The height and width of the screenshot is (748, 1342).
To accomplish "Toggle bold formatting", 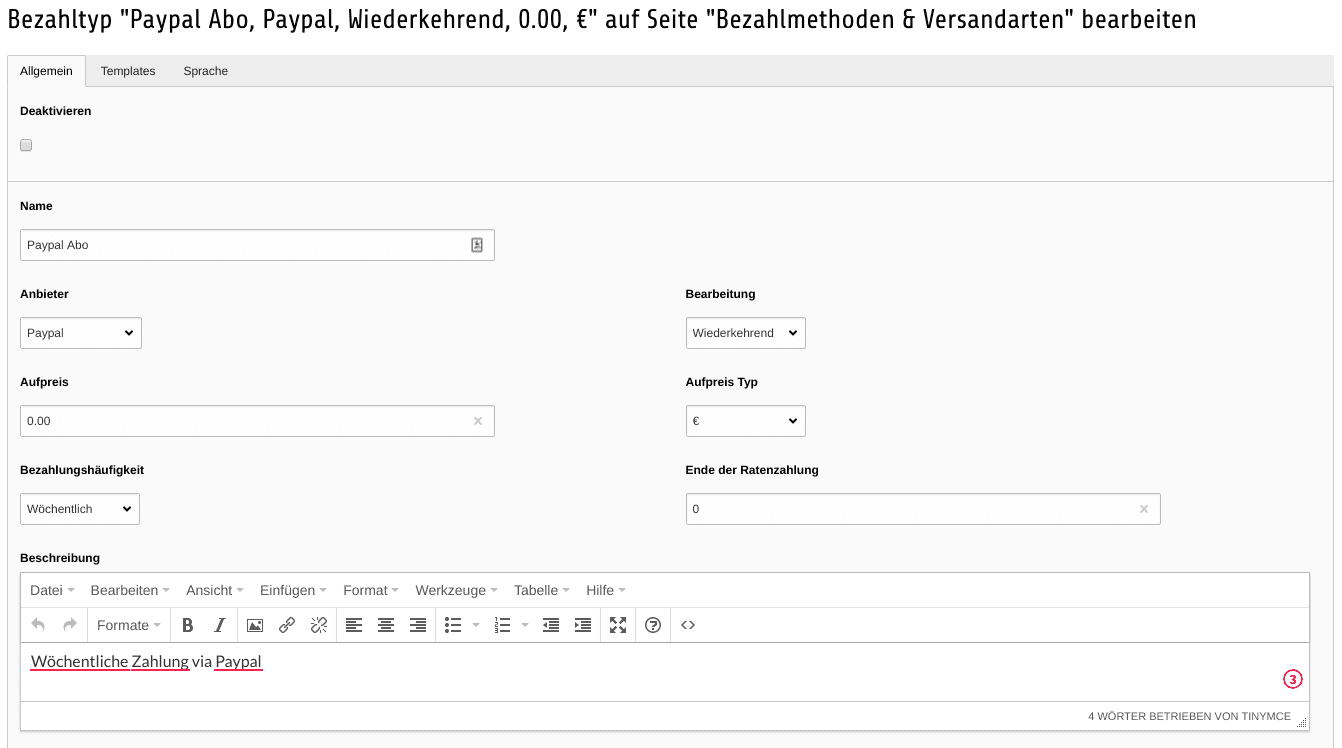I will (x=188, y=625).
